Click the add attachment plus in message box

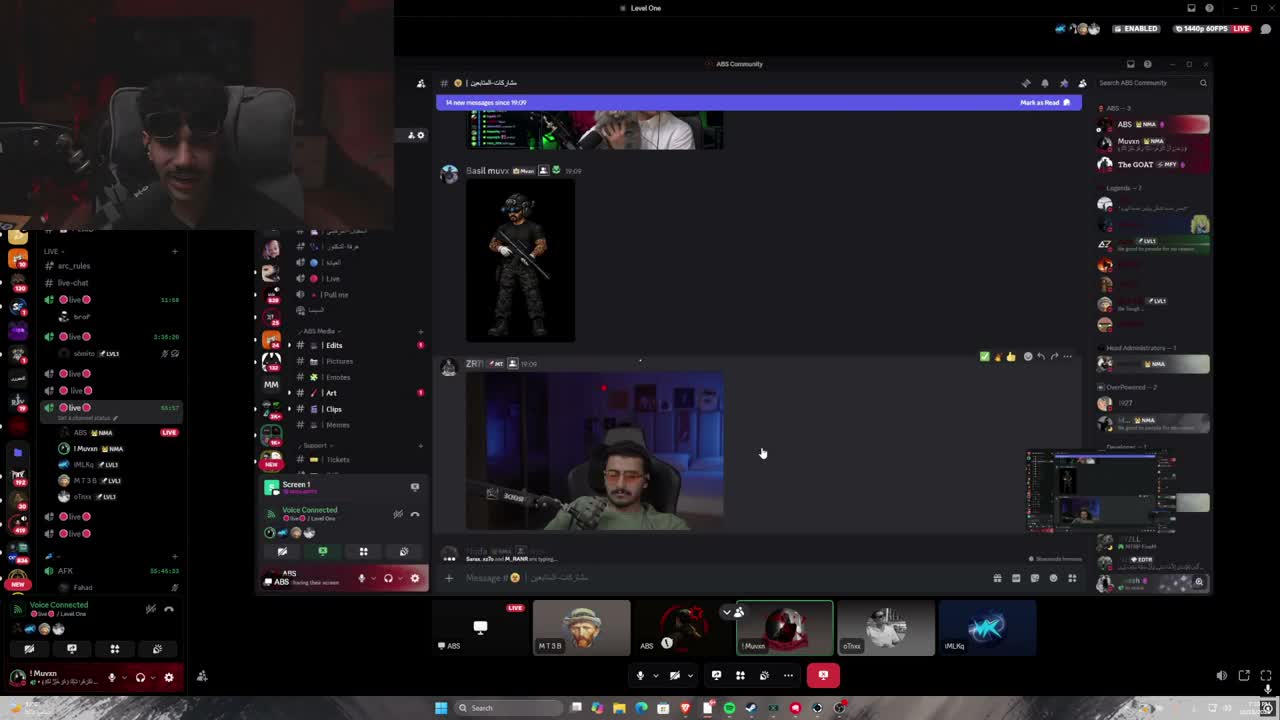(449, 578)
